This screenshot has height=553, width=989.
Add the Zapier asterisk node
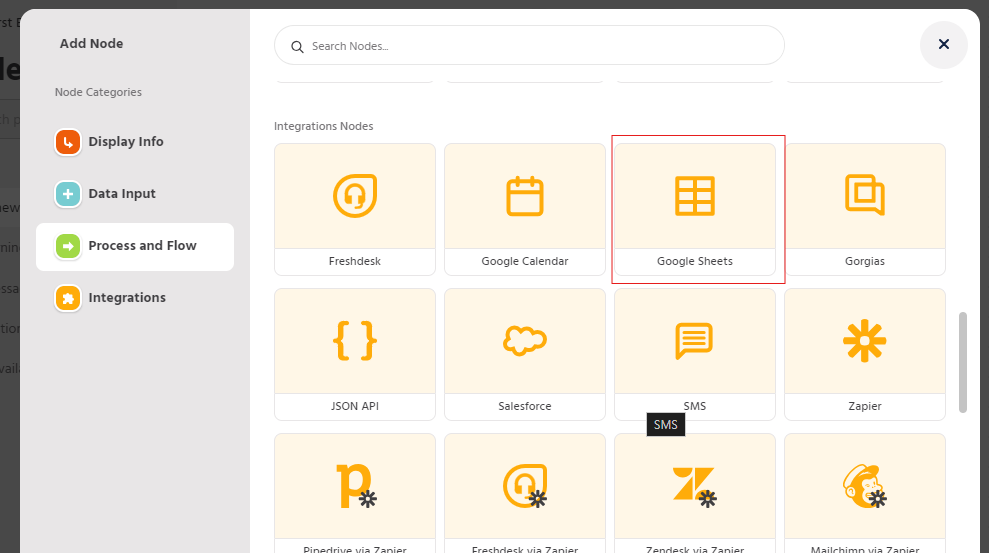(864, 341)
